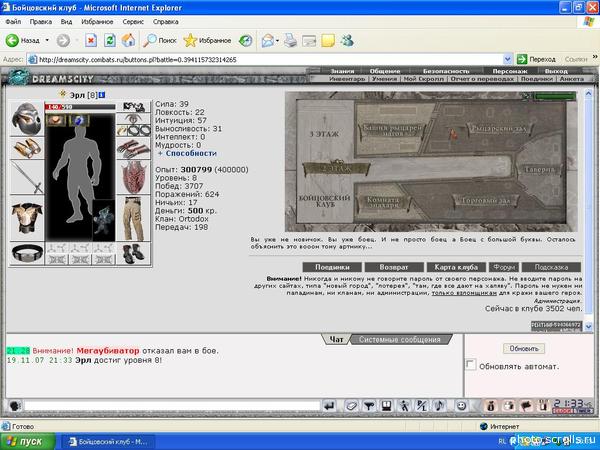This screenshot has height=450, width=600.
Task: Click the smiley face icon in chat bar
Action: click(461, 406)
